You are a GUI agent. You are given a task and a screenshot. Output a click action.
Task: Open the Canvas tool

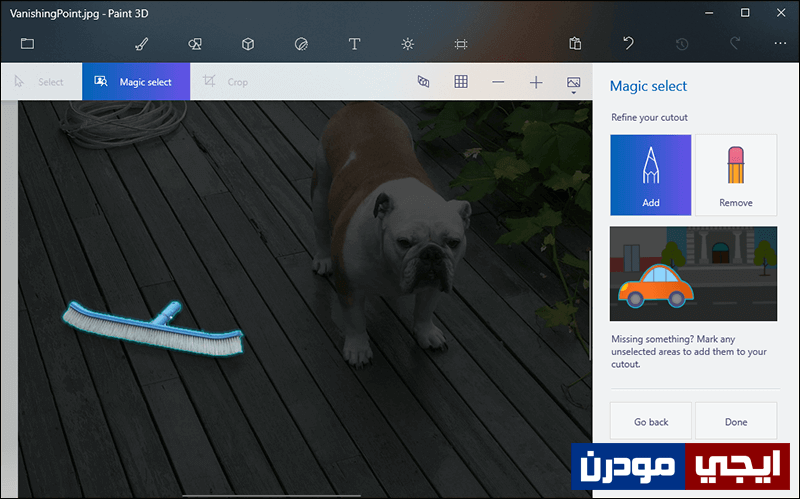coord(461,44)
